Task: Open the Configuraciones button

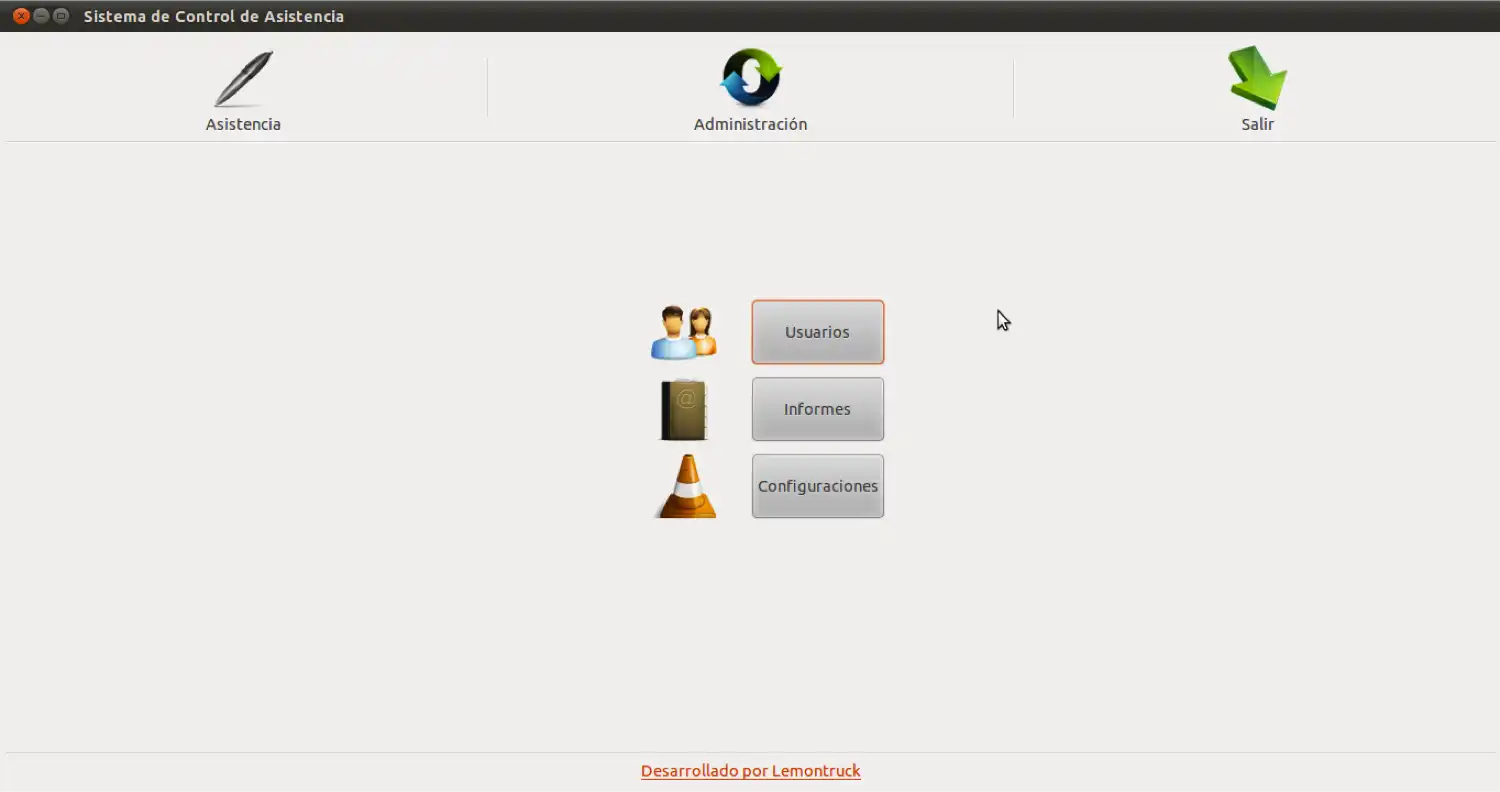Action: (x=818, y=486)
